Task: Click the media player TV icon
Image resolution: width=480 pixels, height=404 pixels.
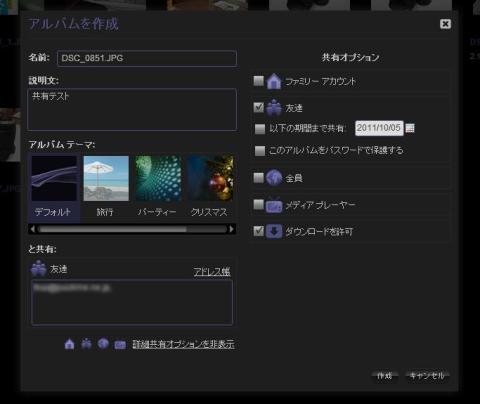Action: [274, 205]
